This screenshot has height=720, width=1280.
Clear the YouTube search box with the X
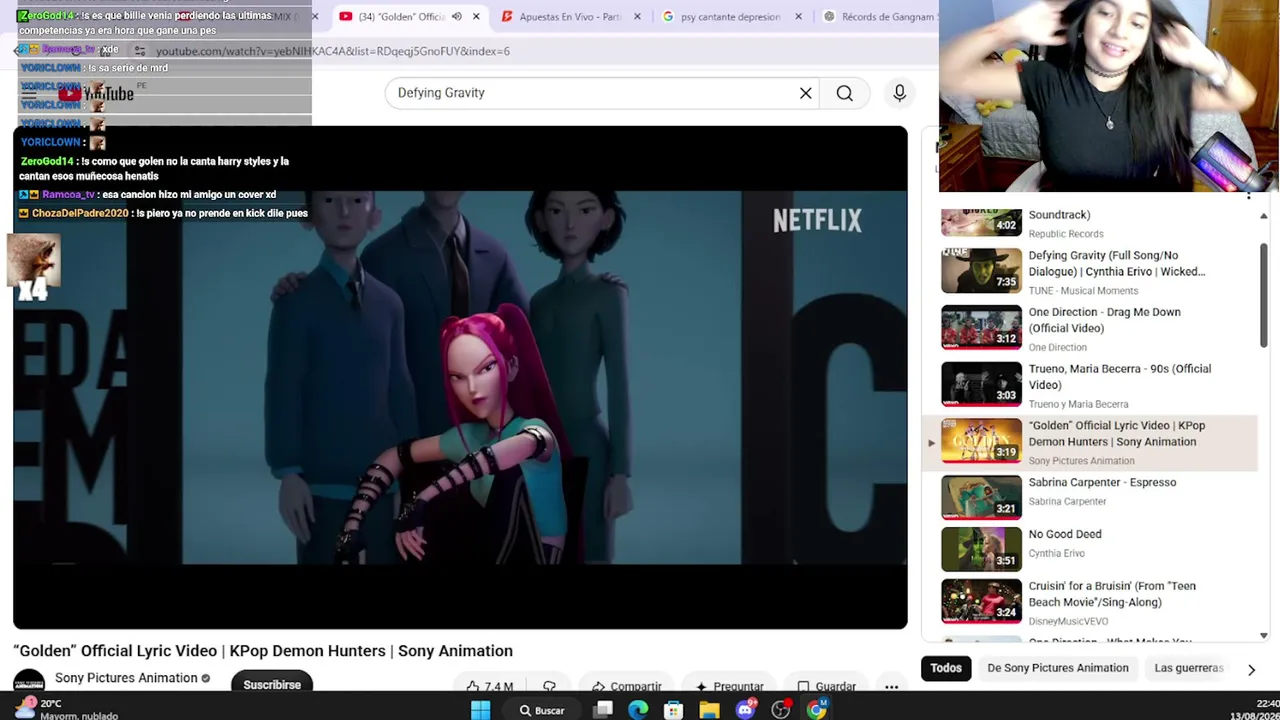(x=805, y=93)
